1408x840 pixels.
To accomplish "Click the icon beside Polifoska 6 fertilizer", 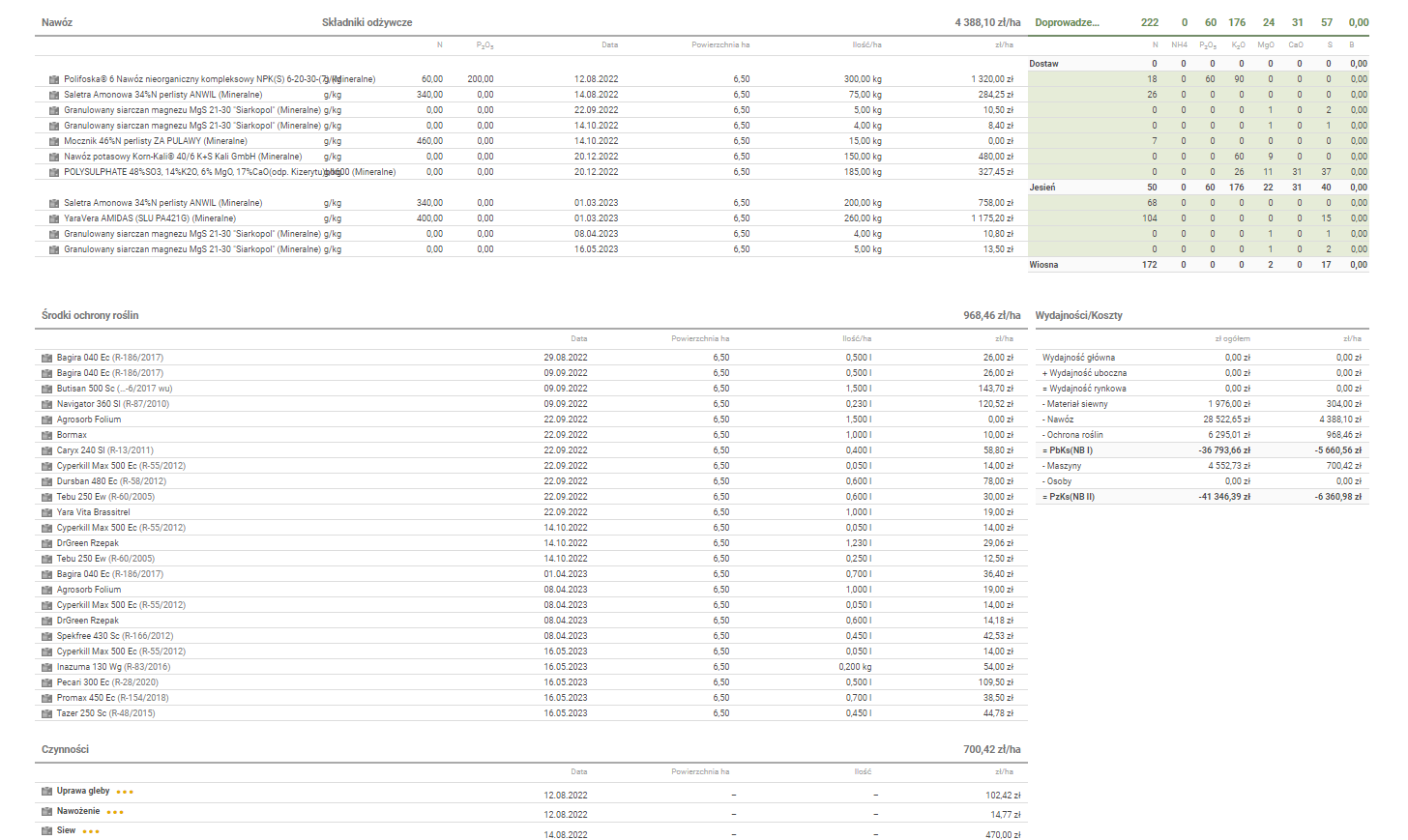I will pos(54,79).
